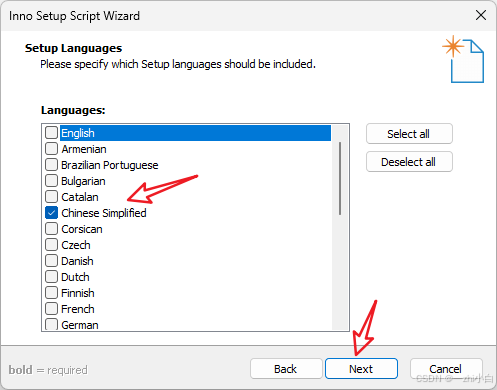Screen dimensions: 497x390
Task: Enable the Armenian language checkbox
Action: (51, 149)
